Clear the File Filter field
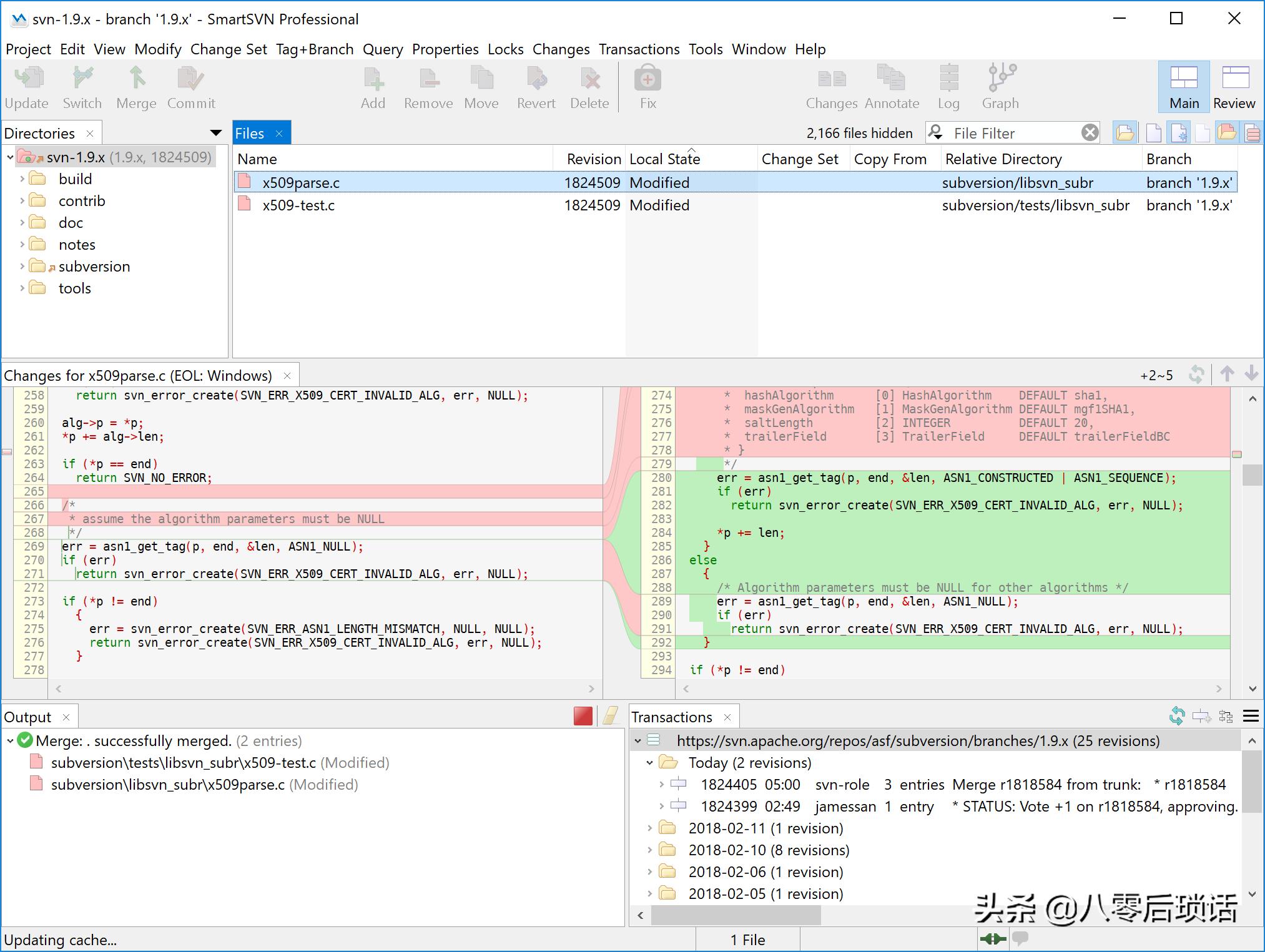Viewport: 1265px width, 952px height. 1090,132
